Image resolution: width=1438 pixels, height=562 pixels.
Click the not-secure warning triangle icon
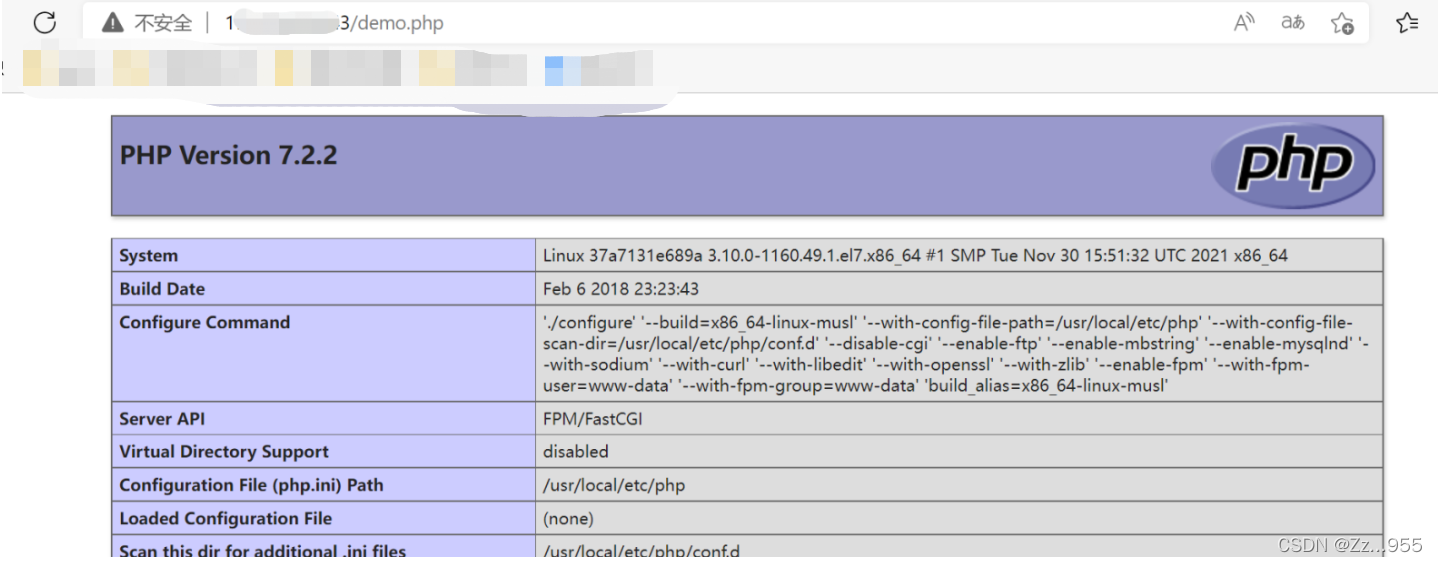(x=113, y=22)
